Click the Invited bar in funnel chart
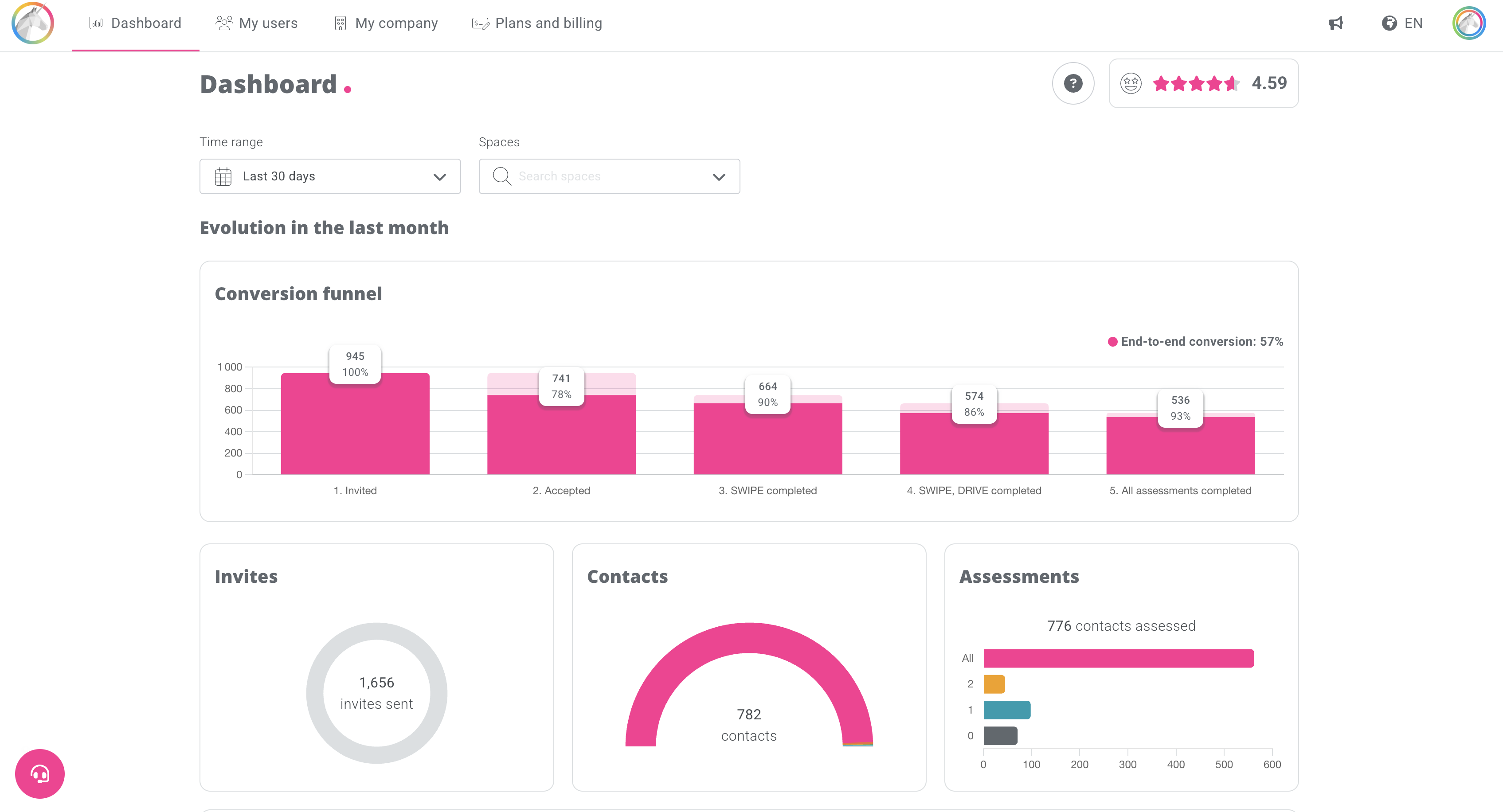 coord(355,432)
